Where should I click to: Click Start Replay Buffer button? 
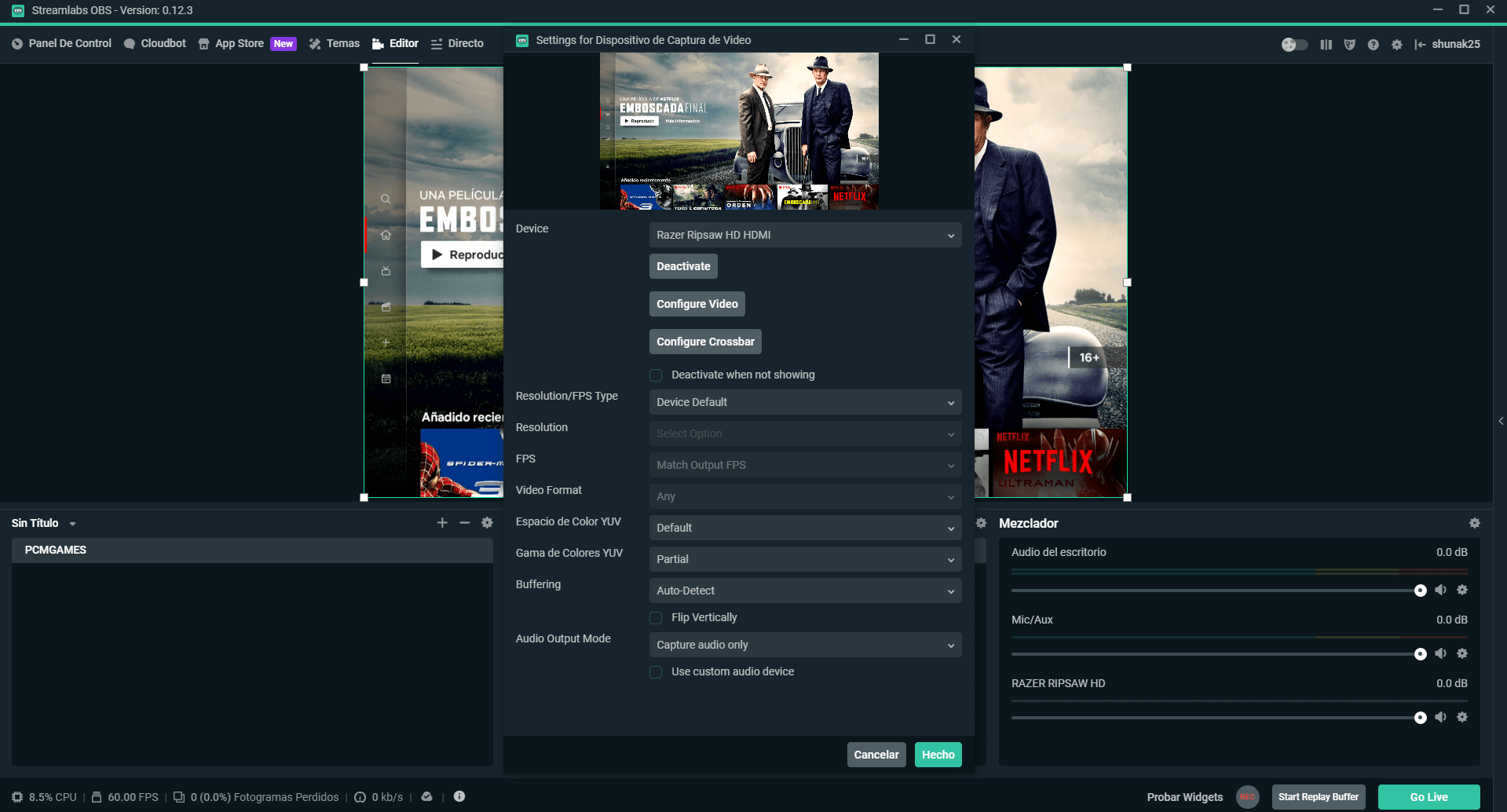pos(1319,797)
